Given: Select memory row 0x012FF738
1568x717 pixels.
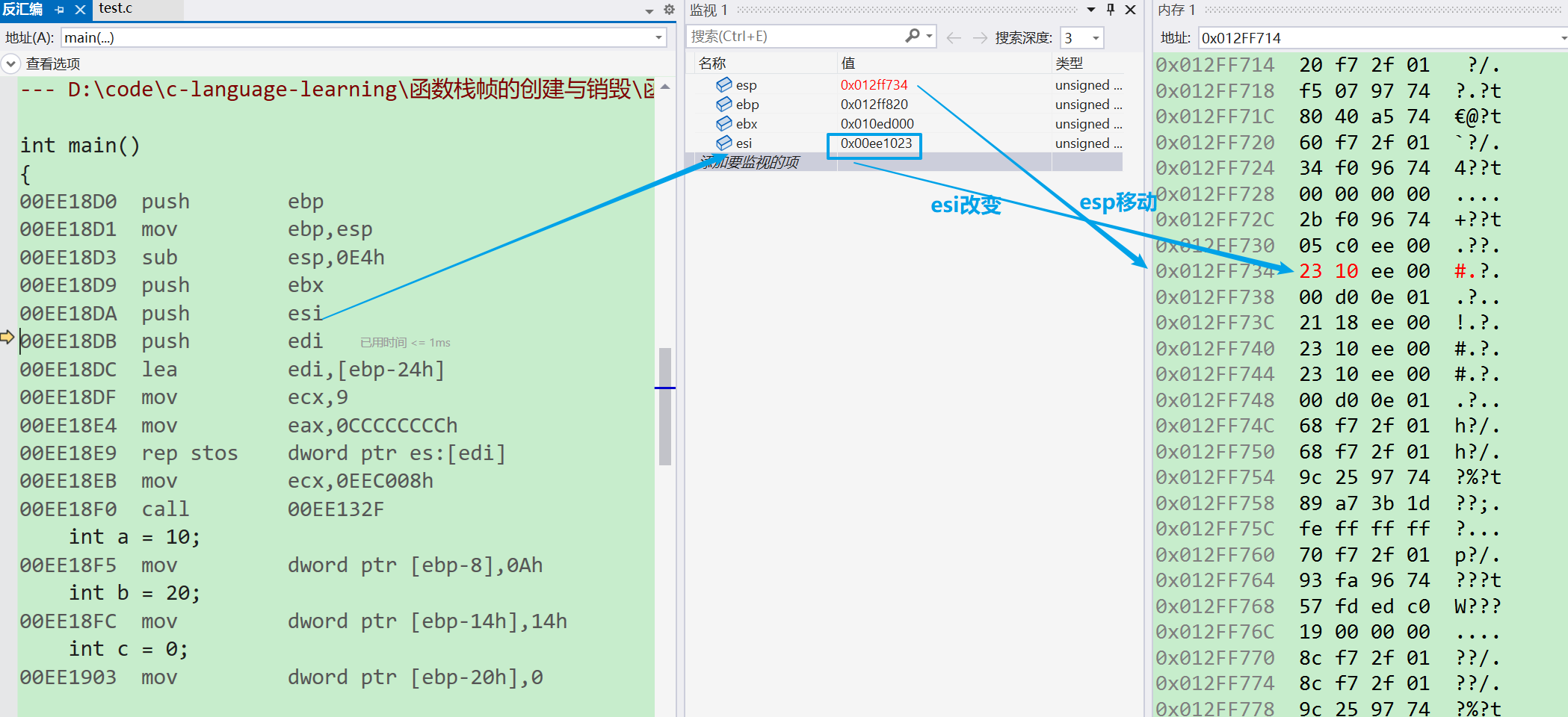Looking at the screenshot, I should (1327, 297).
